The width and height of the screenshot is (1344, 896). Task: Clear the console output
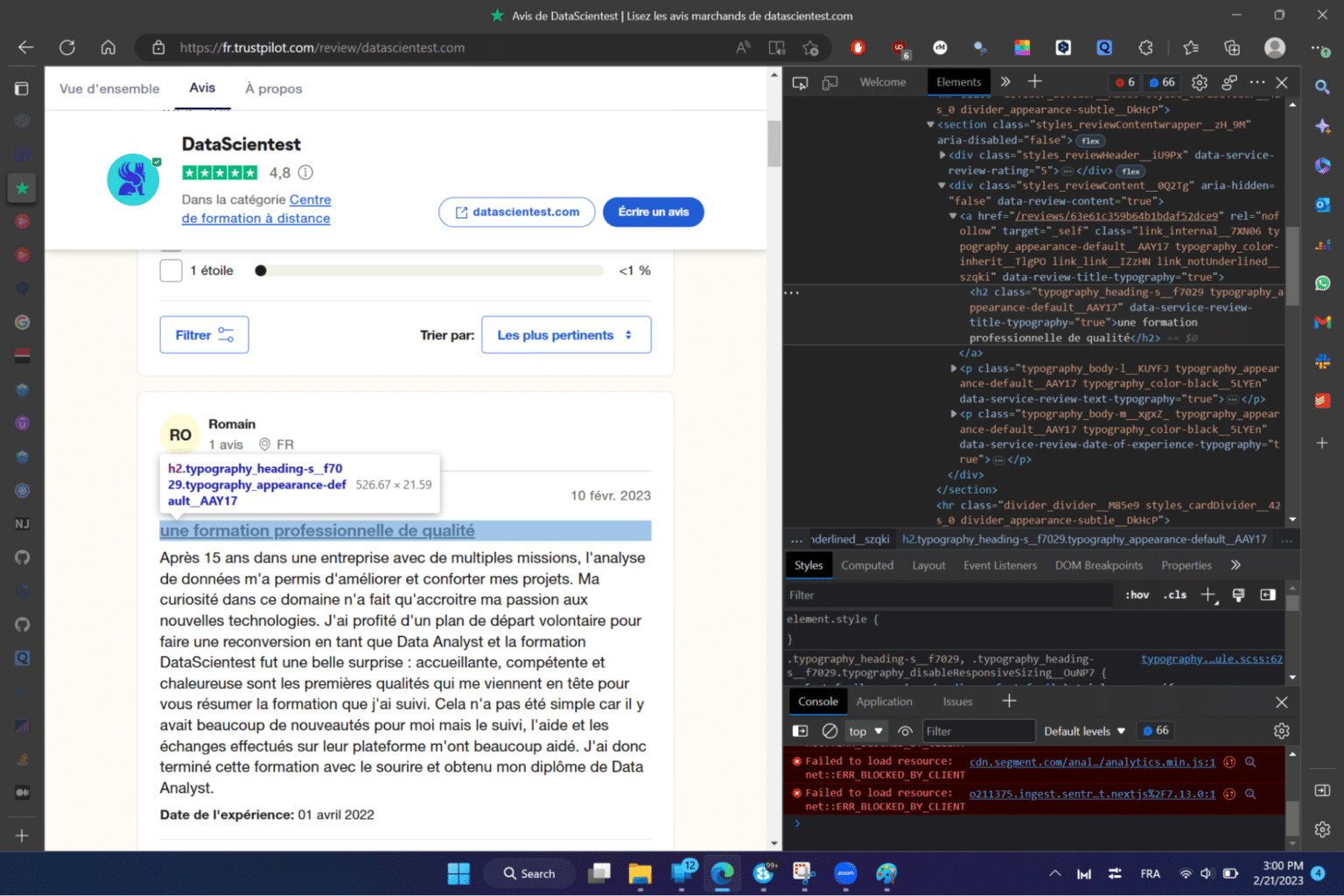tap(829, 730)
